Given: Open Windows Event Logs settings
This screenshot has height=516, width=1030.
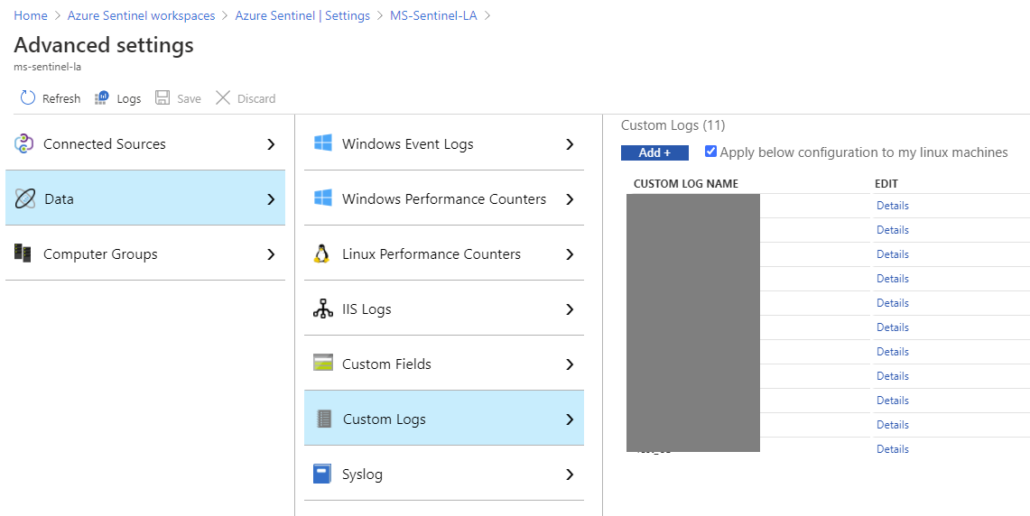Looking at the screenshot, I should click(x=444, y=144).
